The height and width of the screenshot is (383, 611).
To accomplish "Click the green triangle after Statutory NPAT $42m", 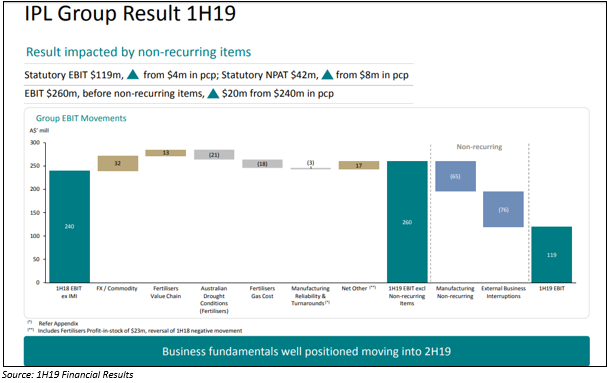I will (327, 74).
